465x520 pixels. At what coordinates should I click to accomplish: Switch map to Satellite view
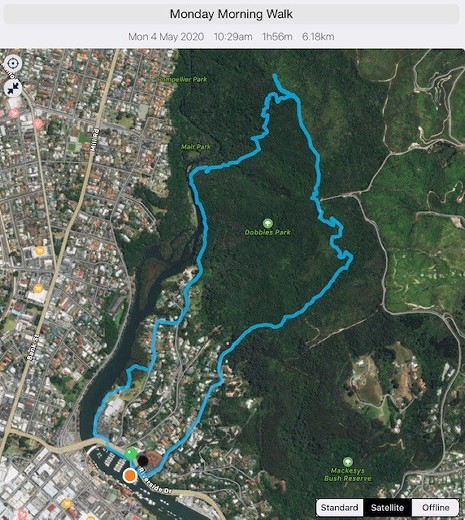click(387, 507)
